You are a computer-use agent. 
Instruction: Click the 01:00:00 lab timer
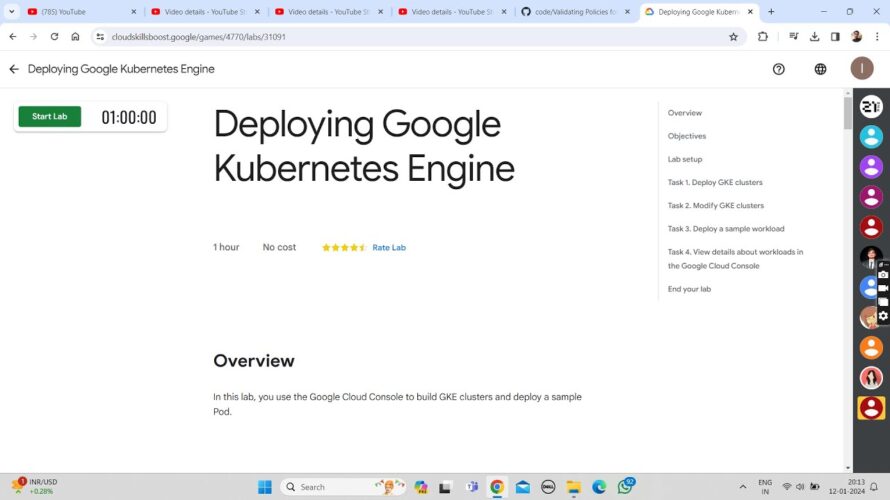[129, 117]
